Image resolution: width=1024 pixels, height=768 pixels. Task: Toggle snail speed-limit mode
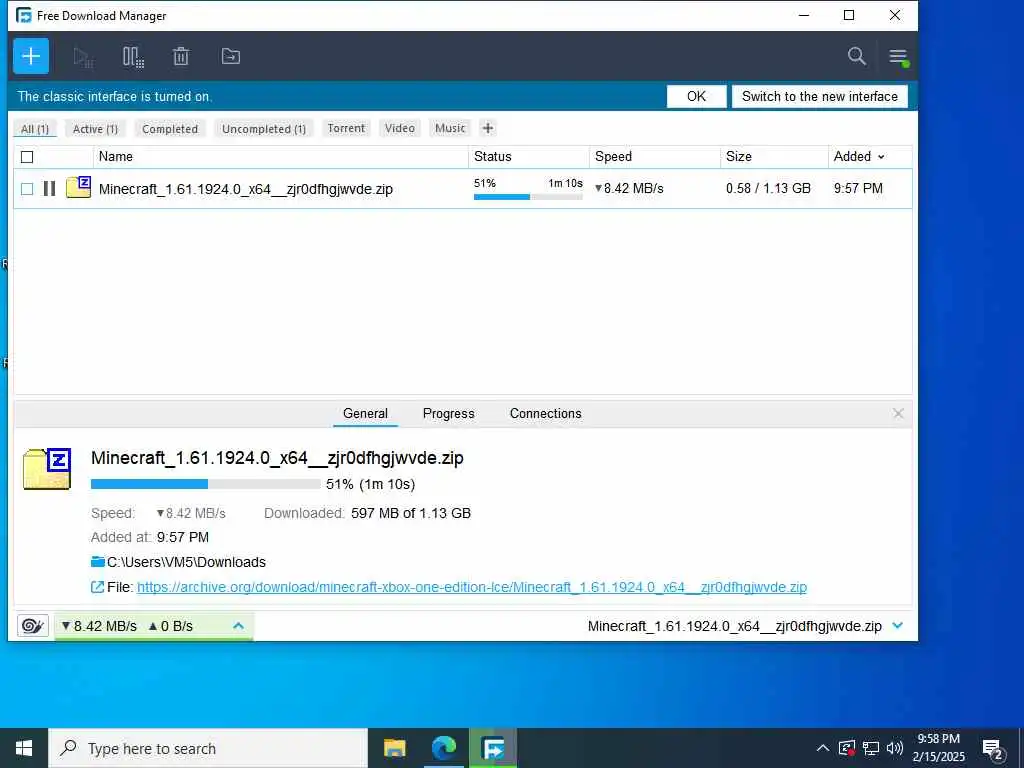[32, 626]
